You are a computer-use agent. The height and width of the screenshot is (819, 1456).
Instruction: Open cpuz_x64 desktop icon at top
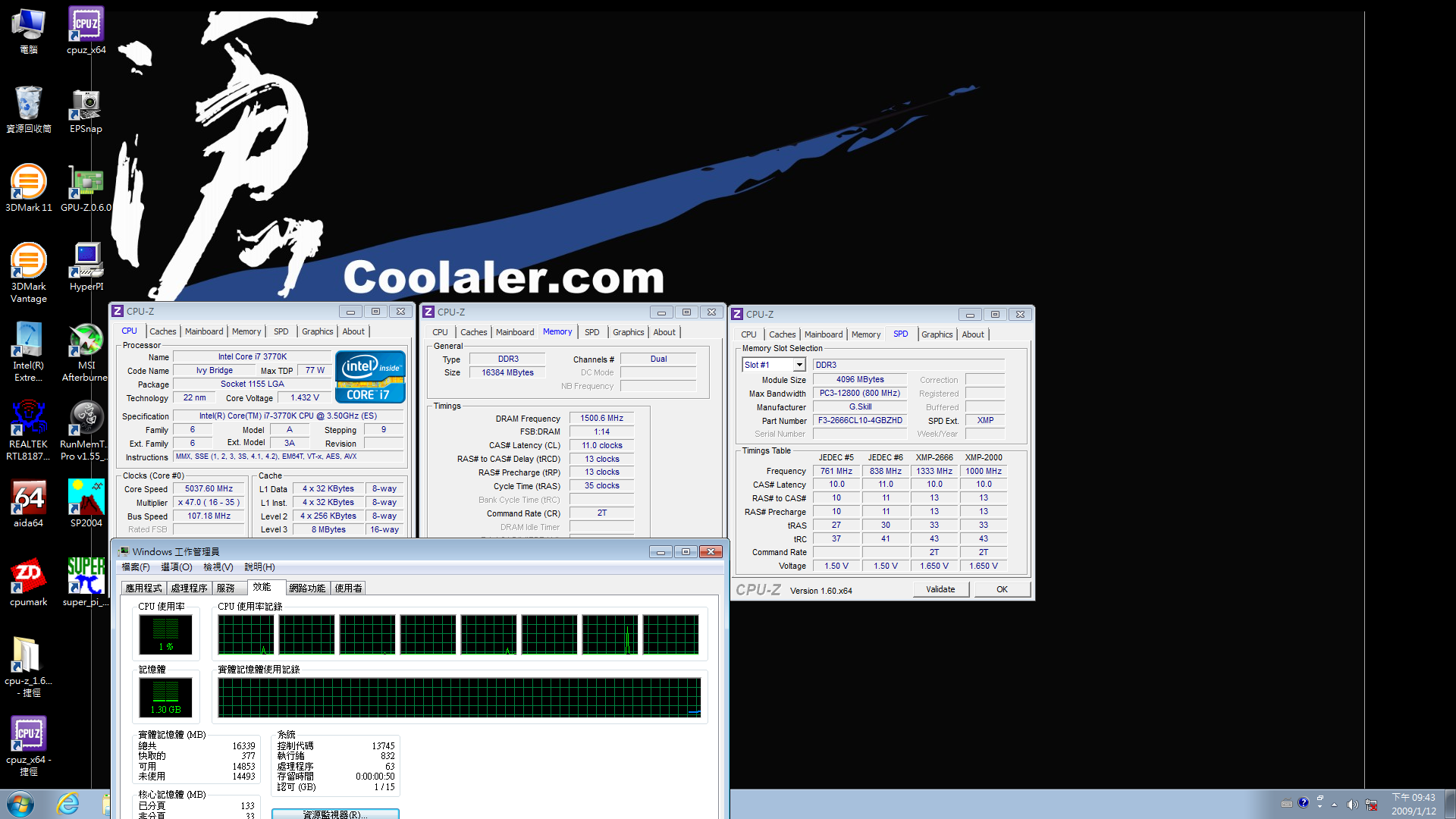86,30
